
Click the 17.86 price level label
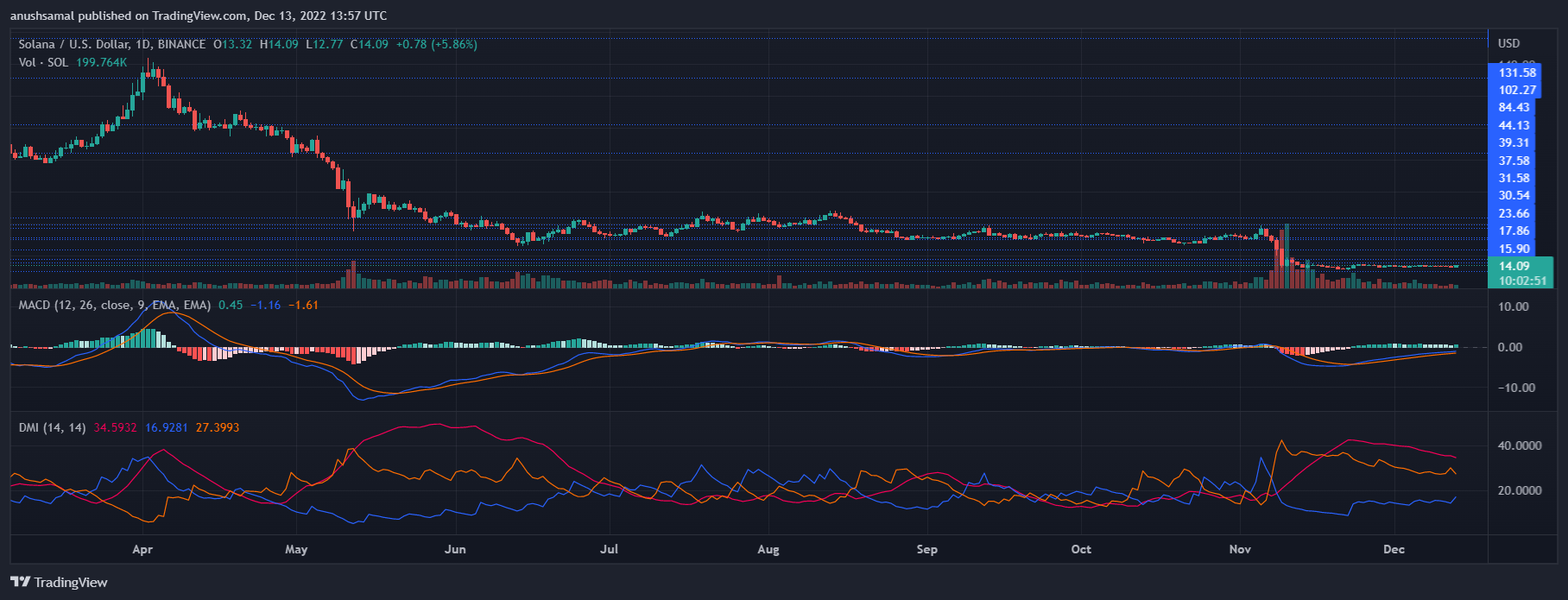pos(1514,231)
